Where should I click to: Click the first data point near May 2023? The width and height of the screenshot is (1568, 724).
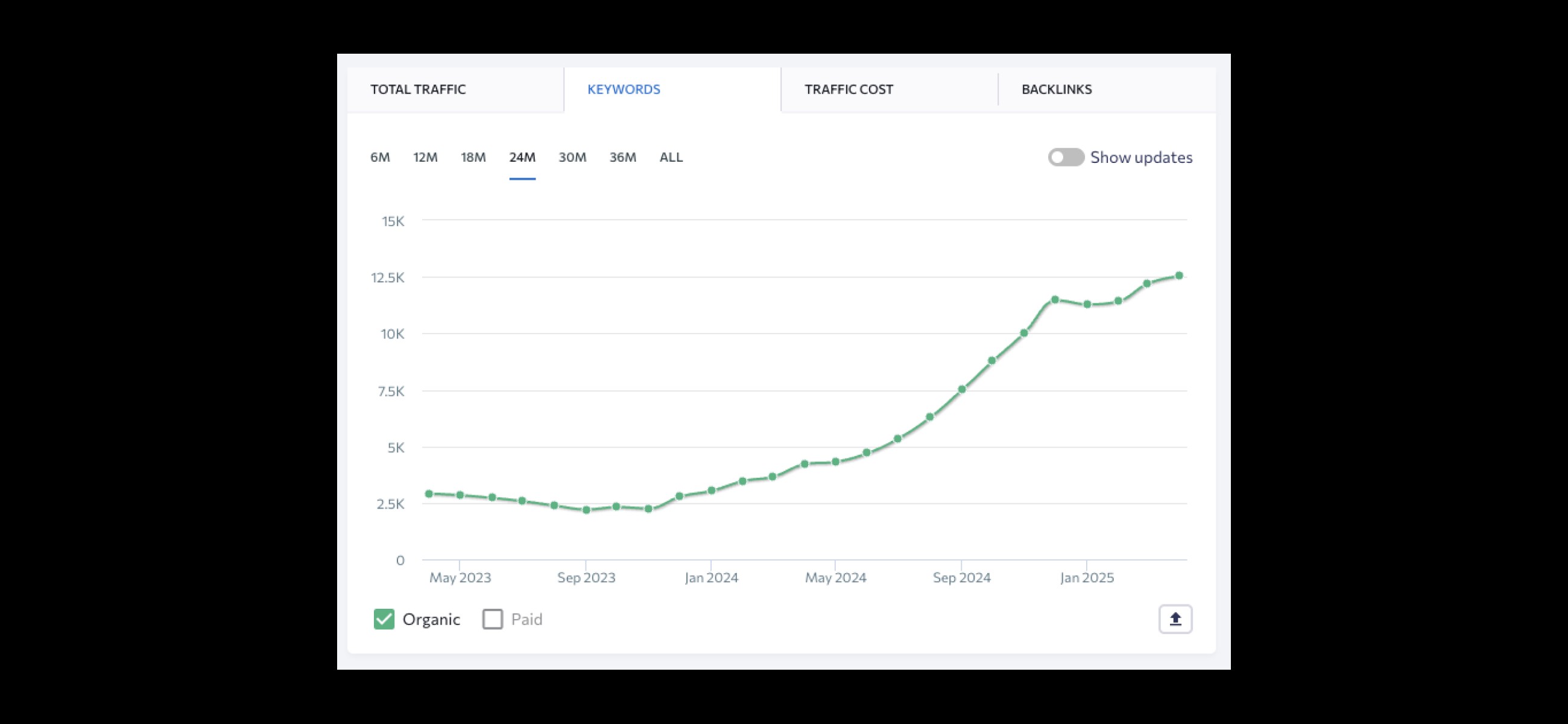tap(429, 494)
